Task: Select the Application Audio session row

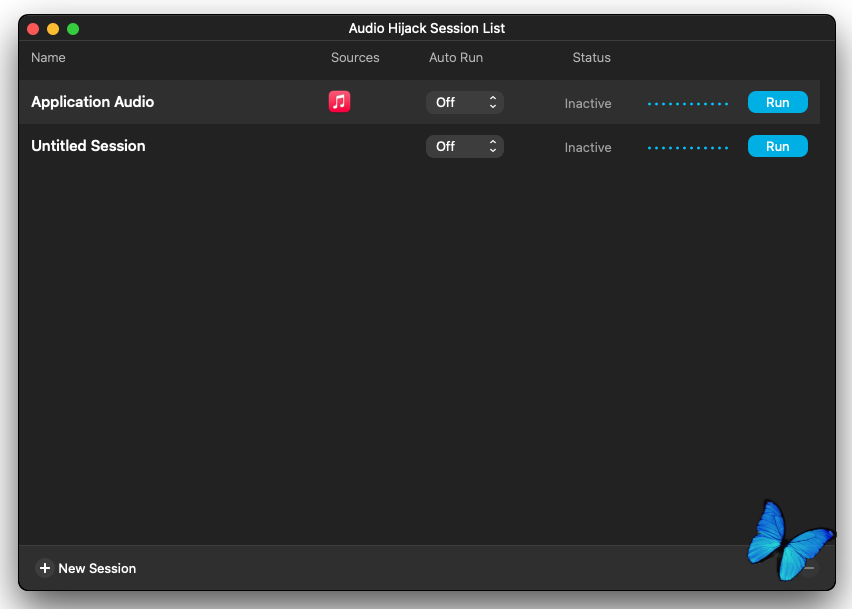Action: click(x=200, y=102)
